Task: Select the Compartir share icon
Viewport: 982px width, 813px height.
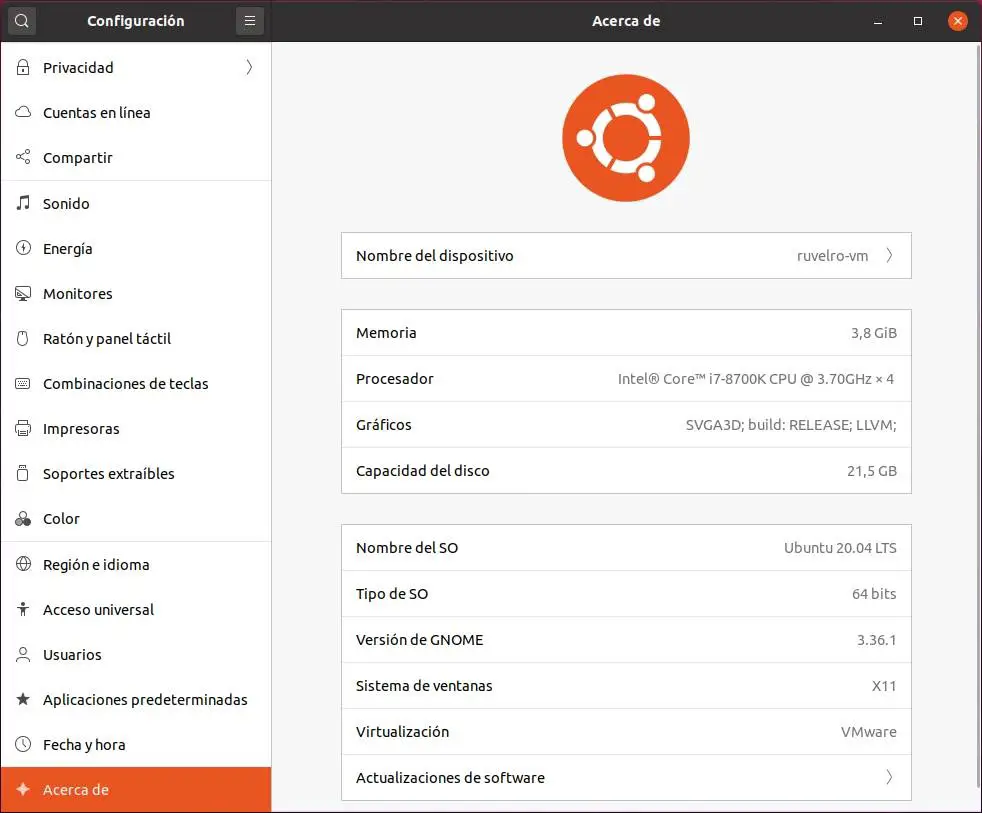Action: 24,158
